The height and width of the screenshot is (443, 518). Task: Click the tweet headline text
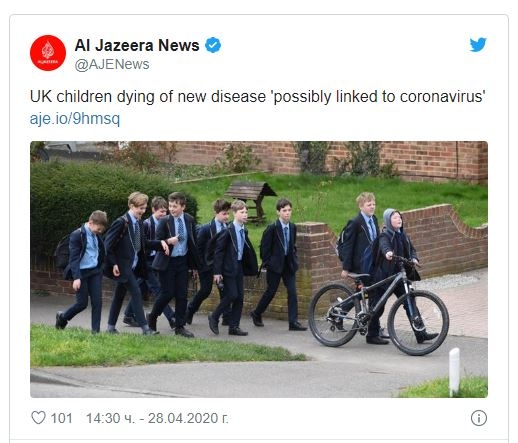[257, 97]
